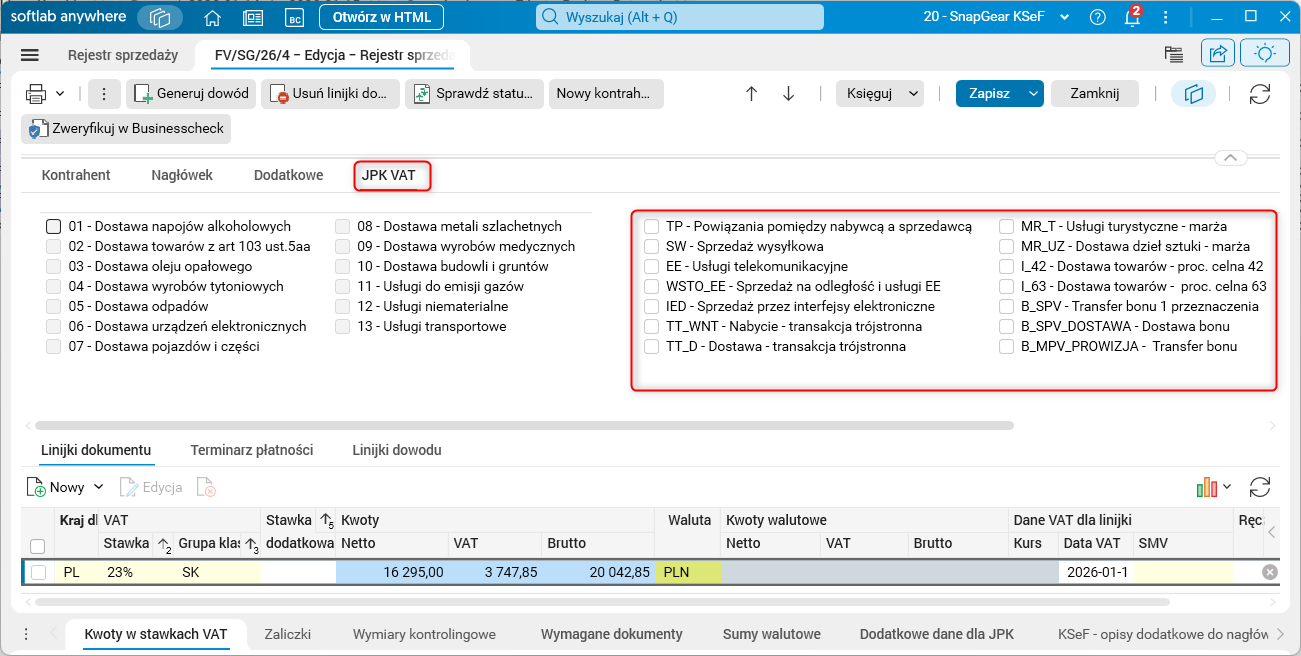Refresh the document lines grid
The height and width of the screenshot is (656, 1301).
[x=1260, y=487]
